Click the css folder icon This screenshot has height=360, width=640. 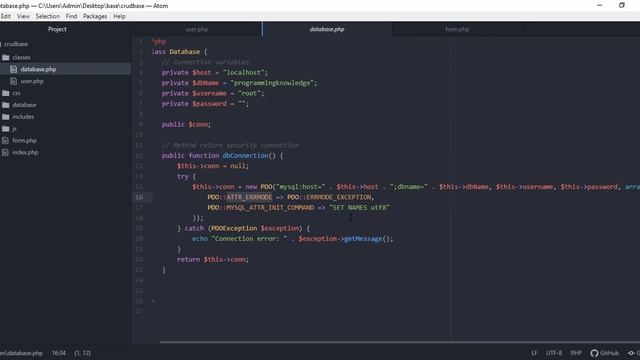[x=6, y=93]
